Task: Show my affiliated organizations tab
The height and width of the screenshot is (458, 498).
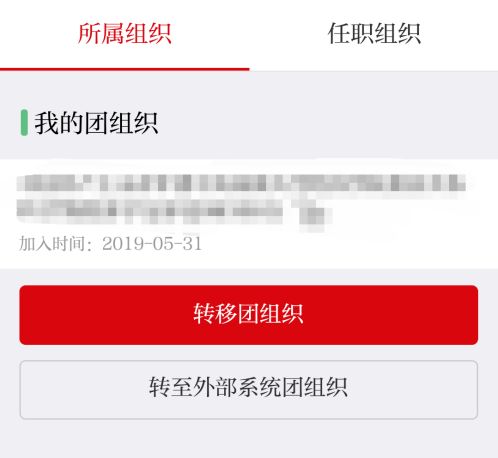Action: point(125,34)
